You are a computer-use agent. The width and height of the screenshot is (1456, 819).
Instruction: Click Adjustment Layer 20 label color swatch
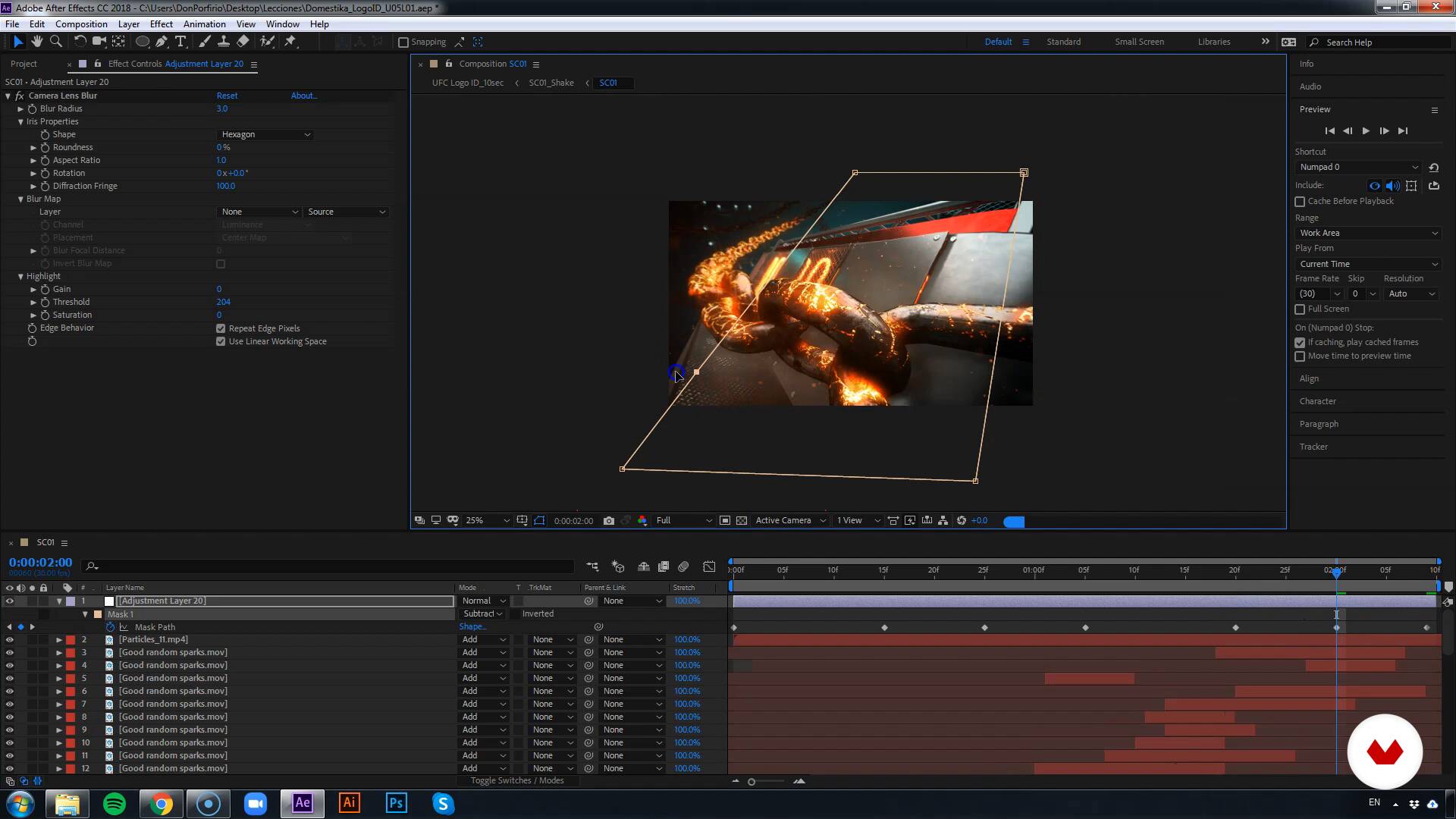point(71,601)
